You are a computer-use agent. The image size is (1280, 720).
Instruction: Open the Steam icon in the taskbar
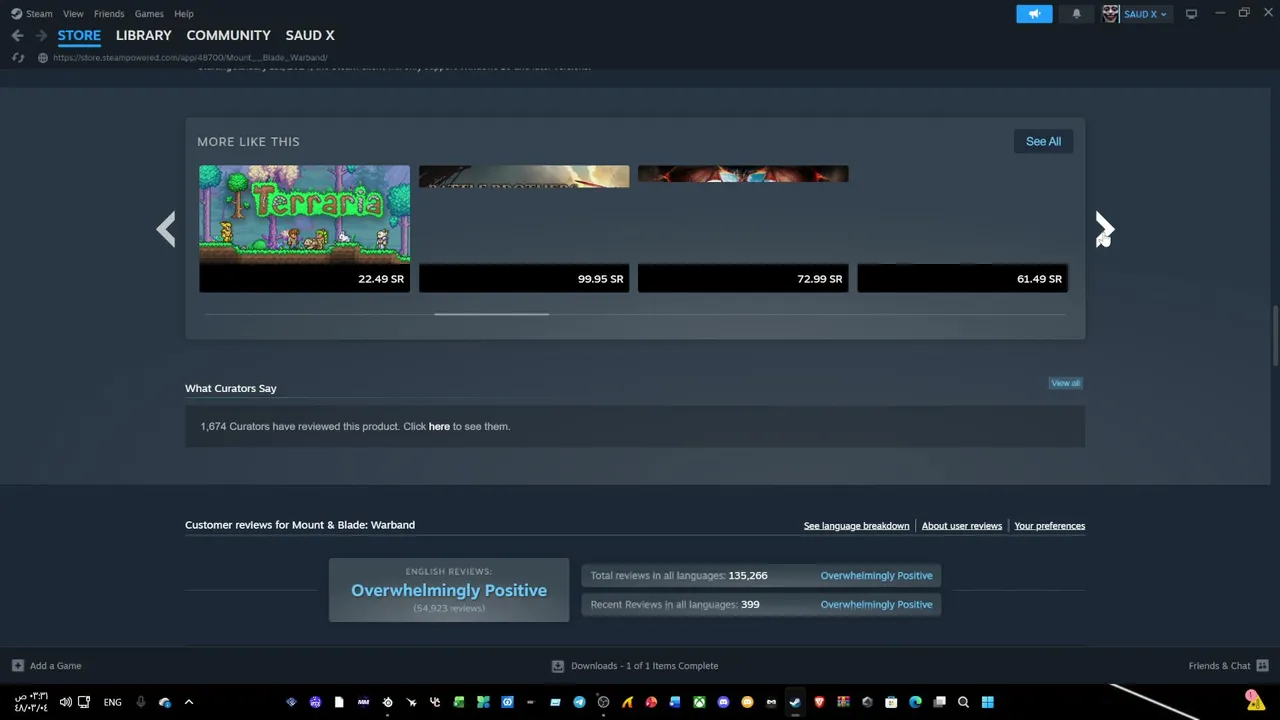(x=795, y=702)
